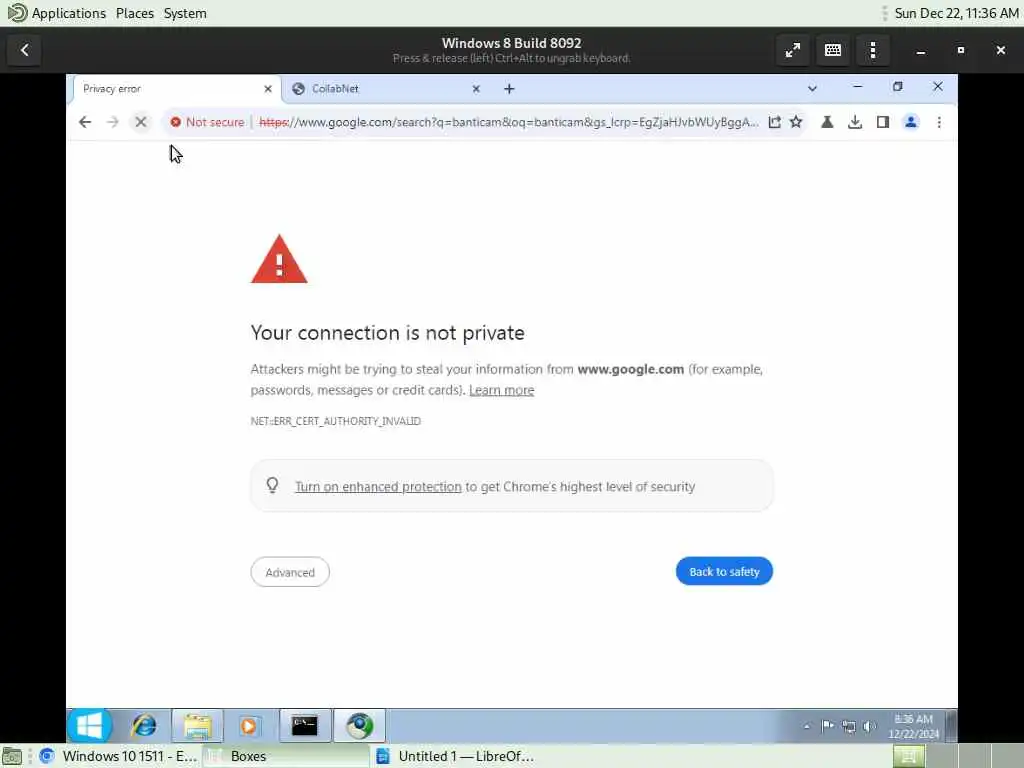The image size is (1024, 768).
Task: Switch to Untitled 1 LibreOffice window
Action: click(455, 756)
